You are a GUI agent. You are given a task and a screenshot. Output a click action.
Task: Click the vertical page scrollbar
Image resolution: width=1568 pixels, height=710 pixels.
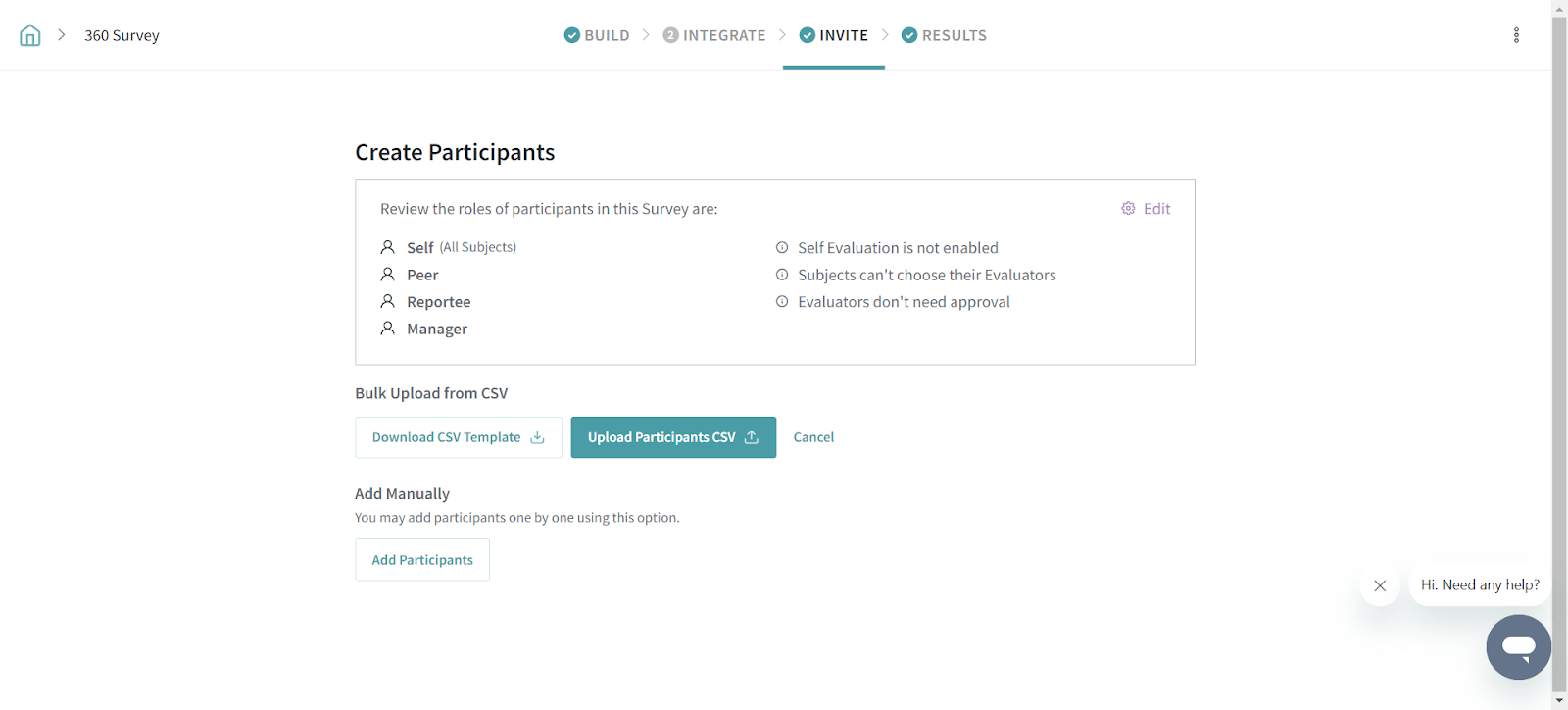tap(1559, 353)
